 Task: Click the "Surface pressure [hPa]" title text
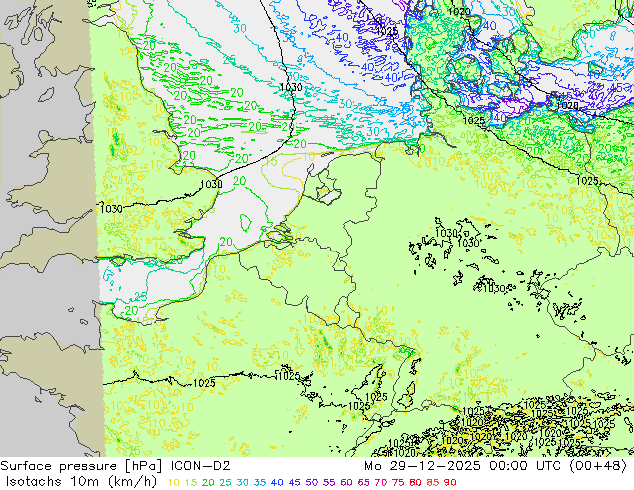[x=81, y=466]
